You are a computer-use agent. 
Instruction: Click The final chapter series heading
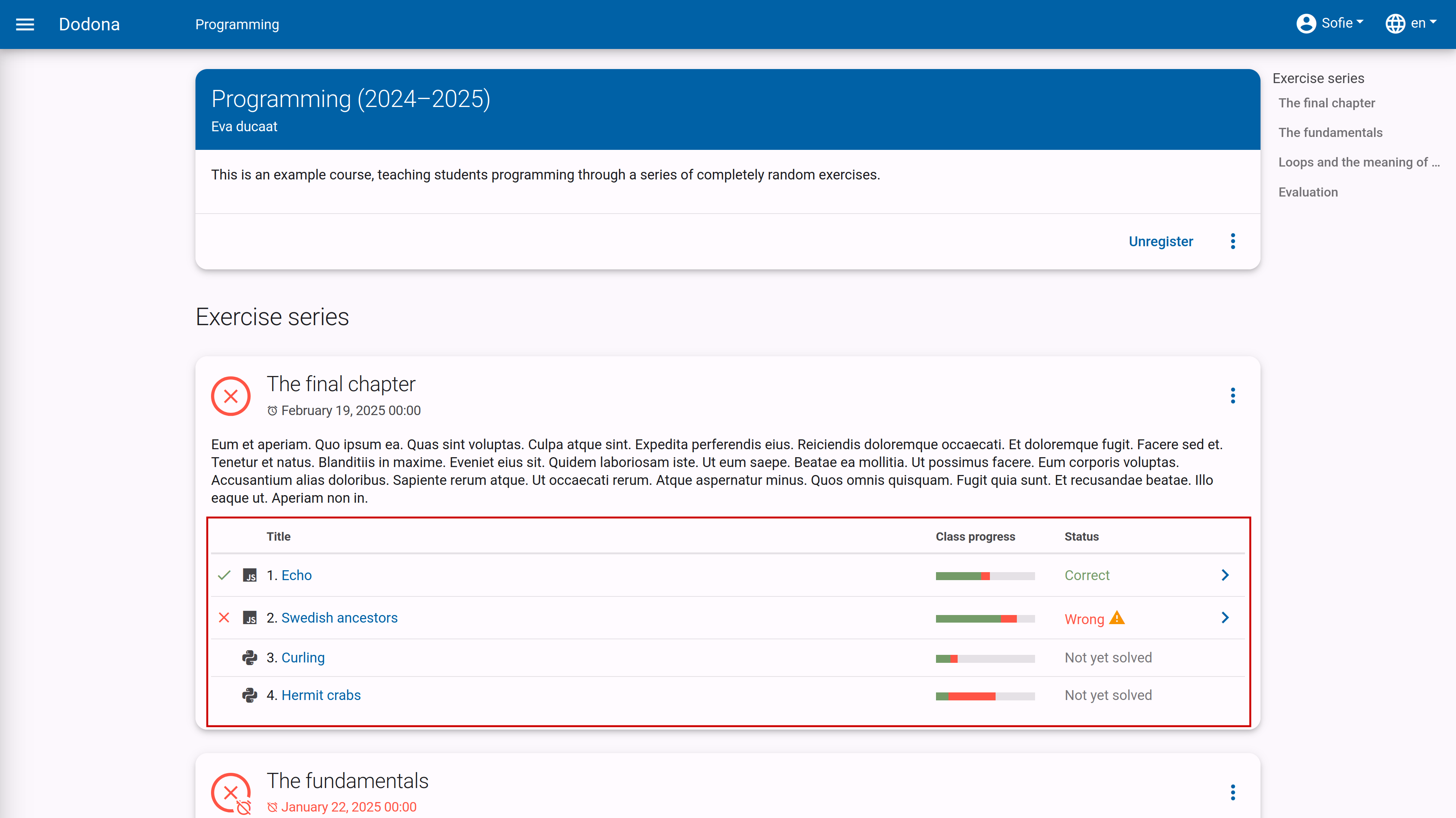341,384
